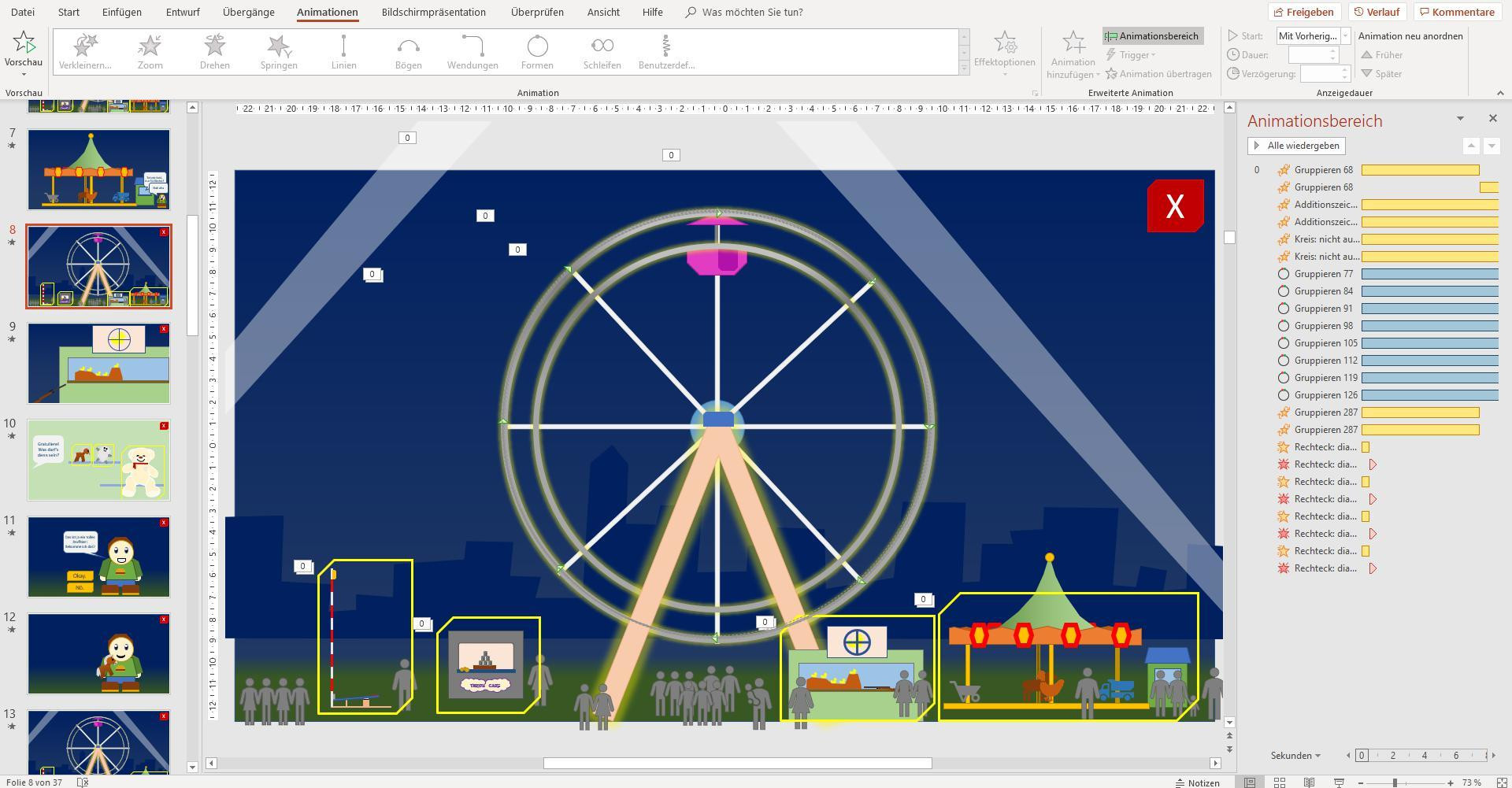
Task: Select the Schleifen motion path icon
Action: click(x=602, y=52)
